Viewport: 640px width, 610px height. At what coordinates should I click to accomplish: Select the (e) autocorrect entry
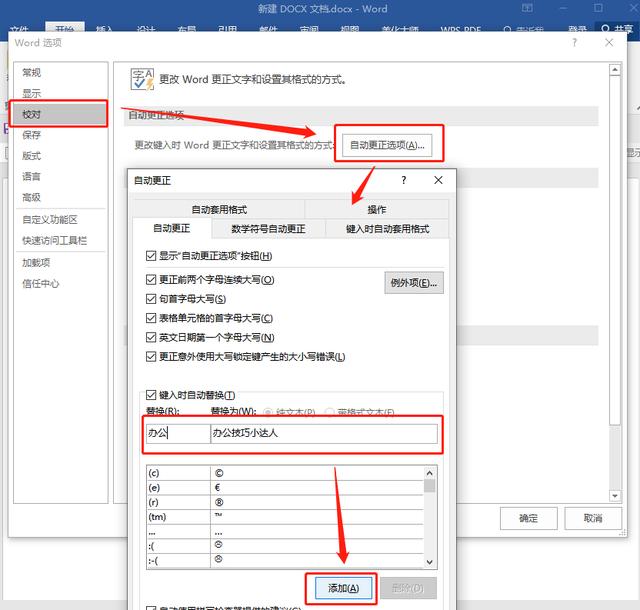178,488
